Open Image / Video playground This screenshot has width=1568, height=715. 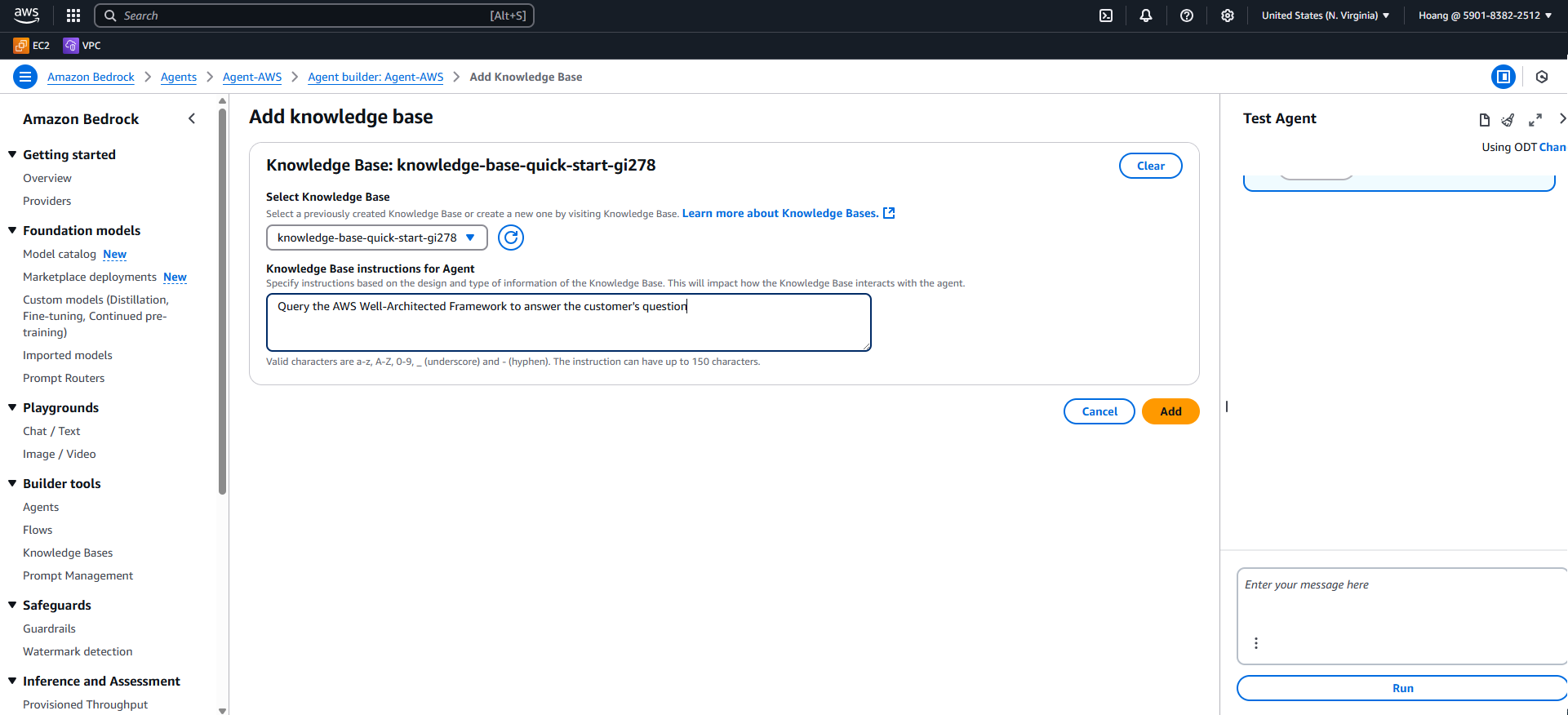coord(60,454)
